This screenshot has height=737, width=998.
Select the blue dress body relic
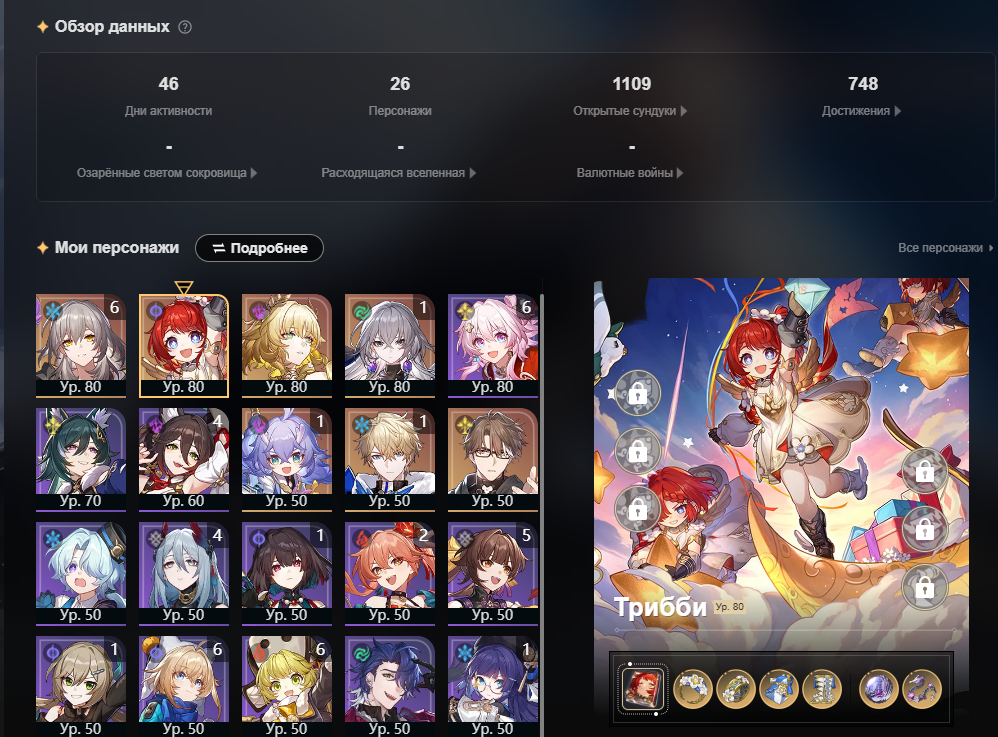[778, 689]
